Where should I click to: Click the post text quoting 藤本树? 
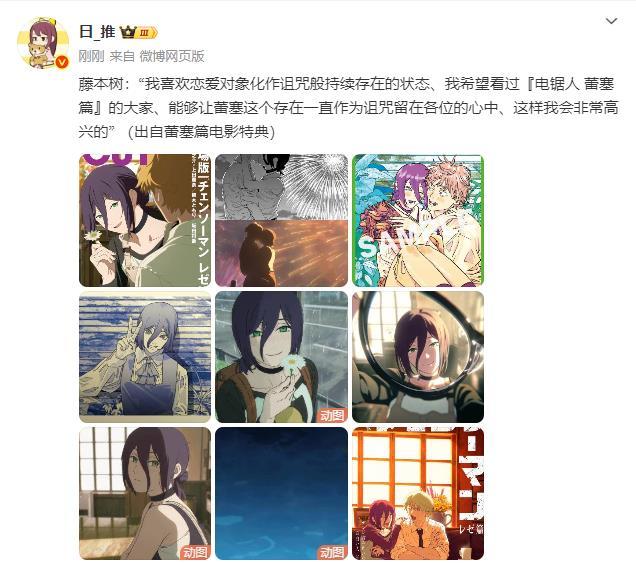(x=348, y=108)
